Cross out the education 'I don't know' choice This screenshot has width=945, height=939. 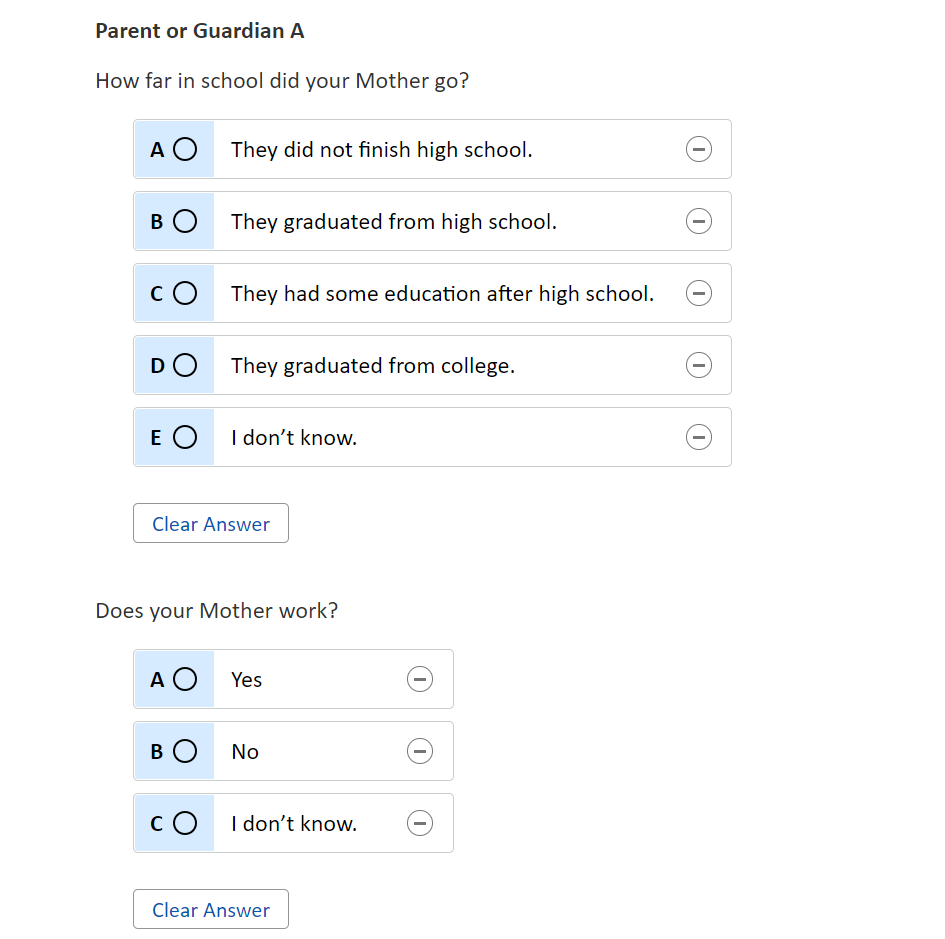698,438
